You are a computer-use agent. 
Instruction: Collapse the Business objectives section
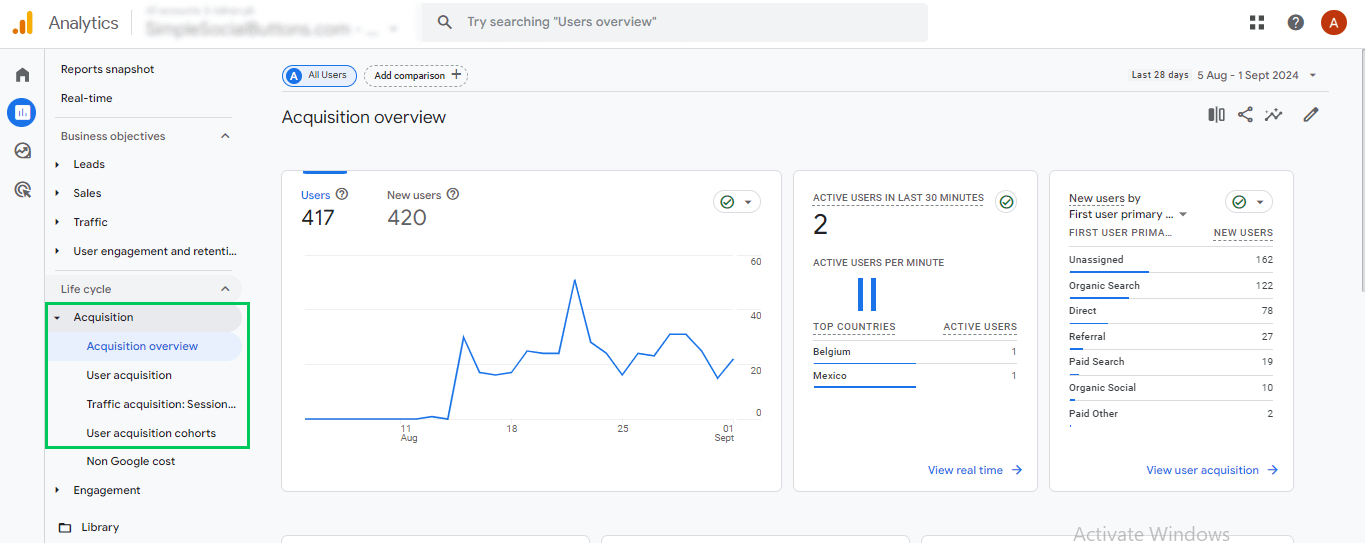[x=225, y=136]
